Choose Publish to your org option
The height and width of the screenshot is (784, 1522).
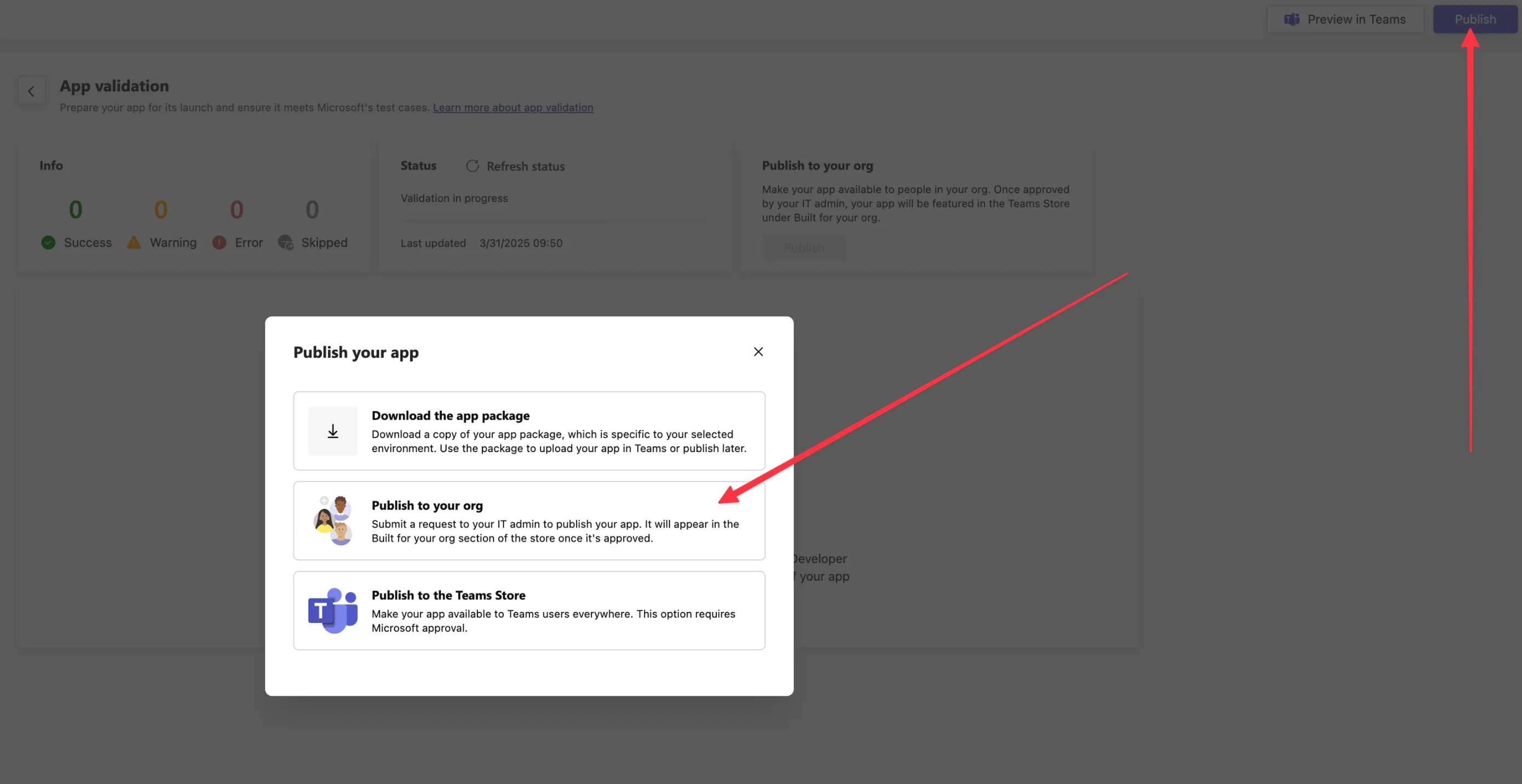pyautogui.click(x=529, y=520)
